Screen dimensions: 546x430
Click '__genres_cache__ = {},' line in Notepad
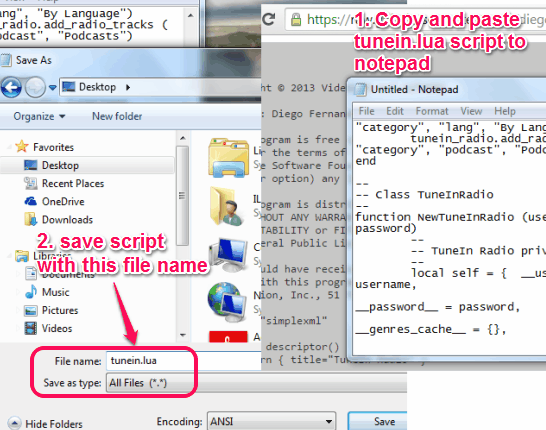[430, 329]
